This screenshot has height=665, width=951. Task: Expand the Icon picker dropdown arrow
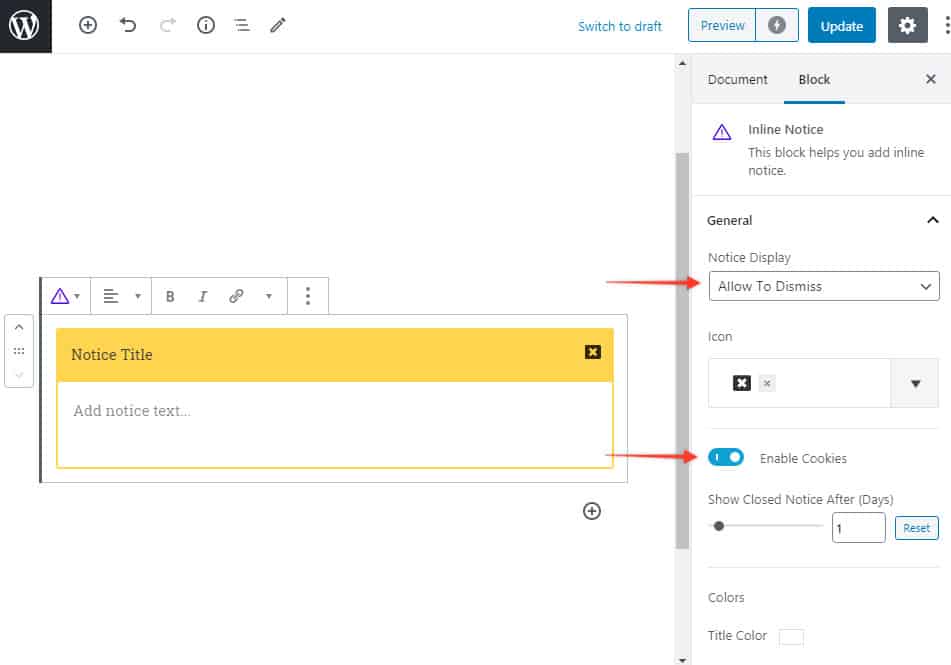pos(915,383)
